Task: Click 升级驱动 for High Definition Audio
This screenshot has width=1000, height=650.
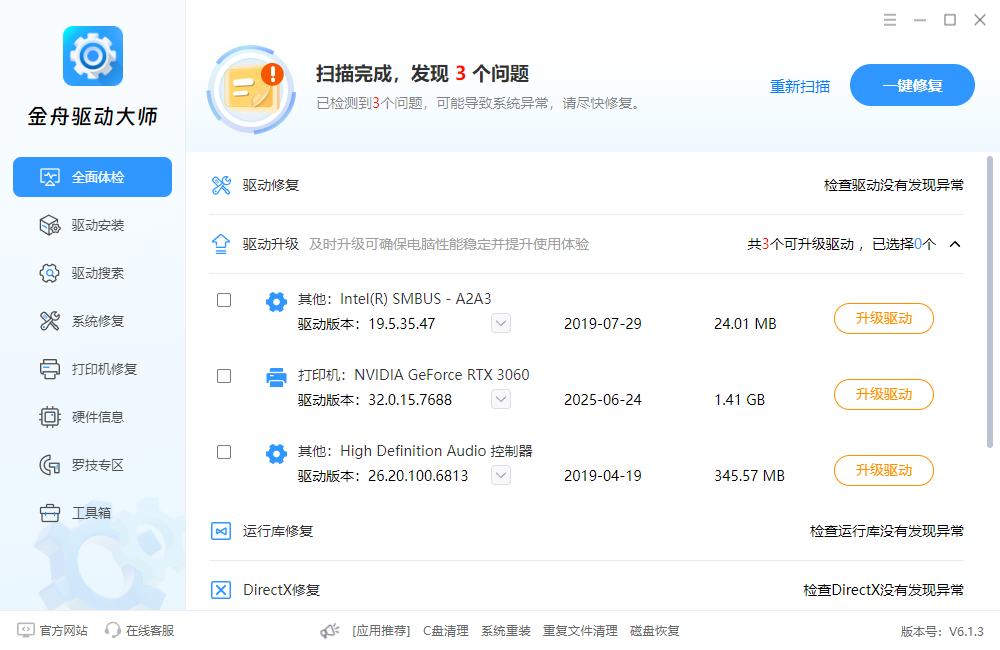Action: [884, 470]
